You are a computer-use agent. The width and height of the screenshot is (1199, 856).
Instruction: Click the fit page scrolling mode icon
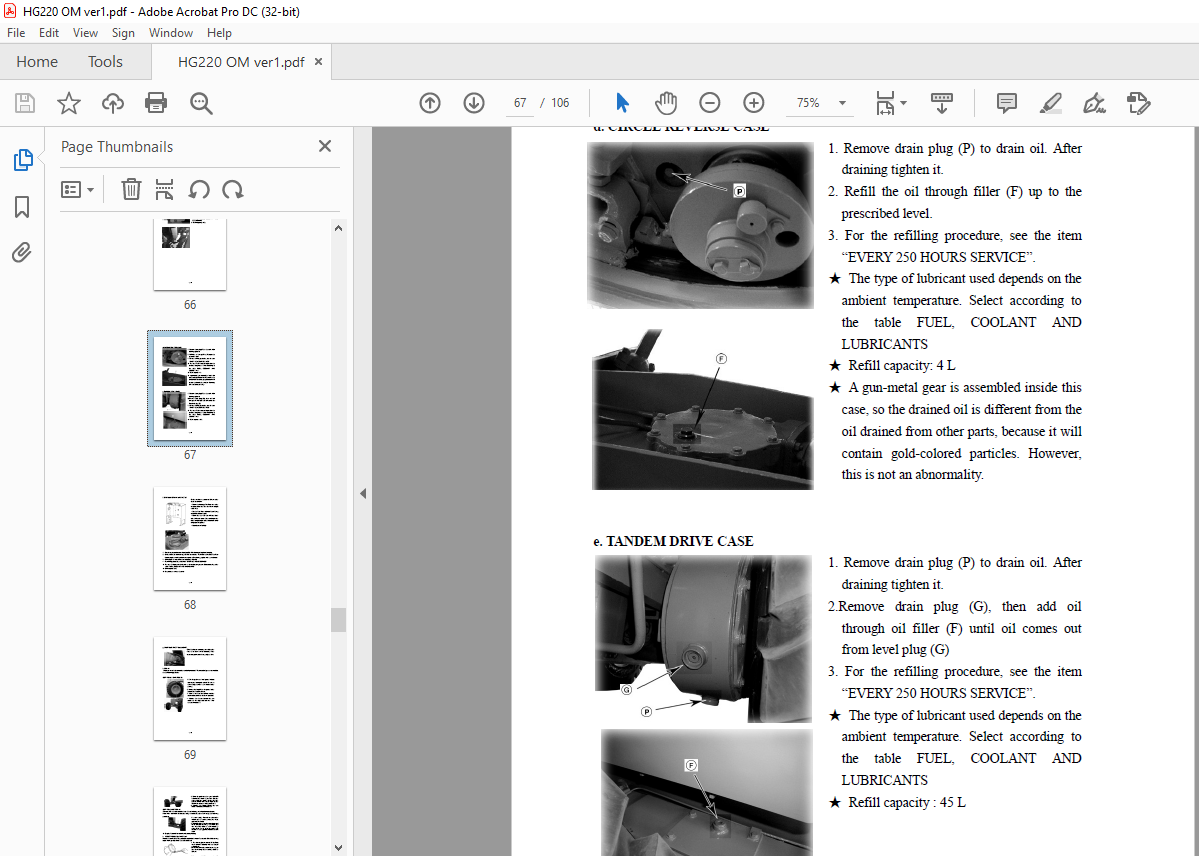point(885,103)
